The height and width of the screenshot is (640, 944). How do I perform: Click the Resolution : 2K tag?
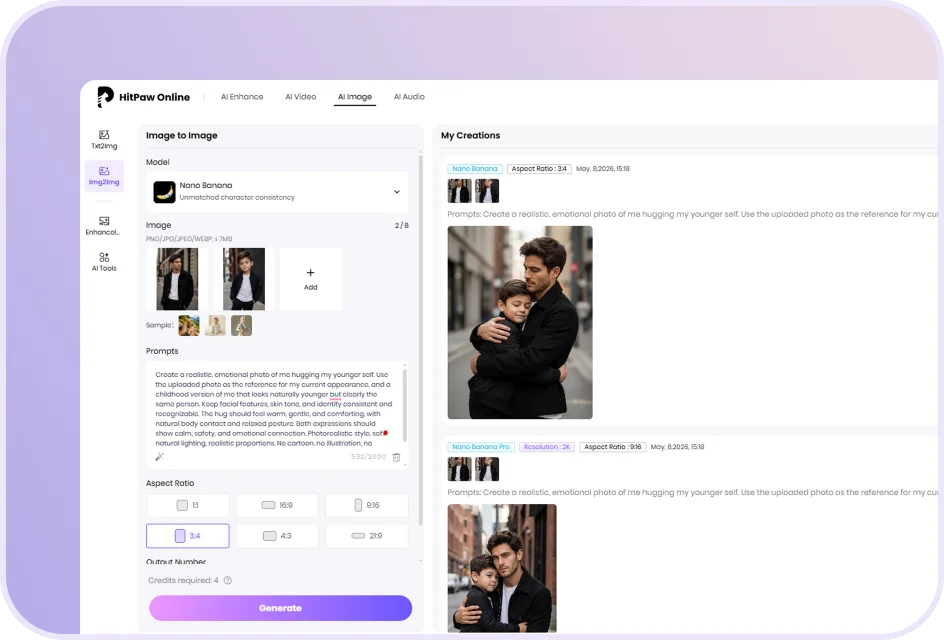pyautogui.click(x=547, y=447)
